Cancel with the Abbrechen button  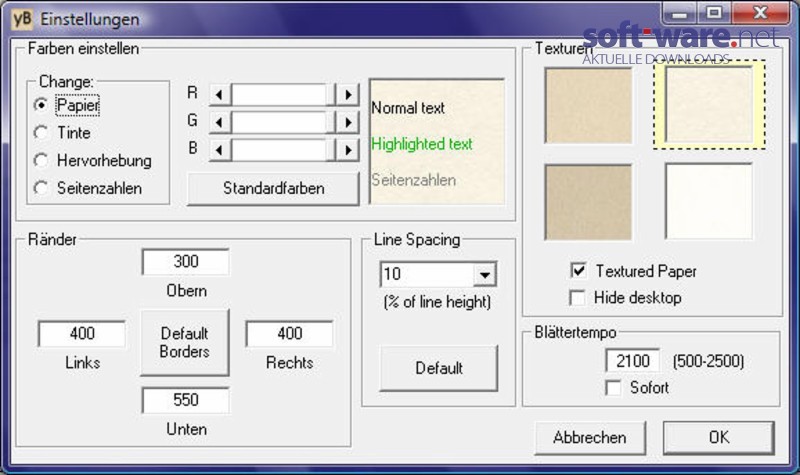pos(590,437)
